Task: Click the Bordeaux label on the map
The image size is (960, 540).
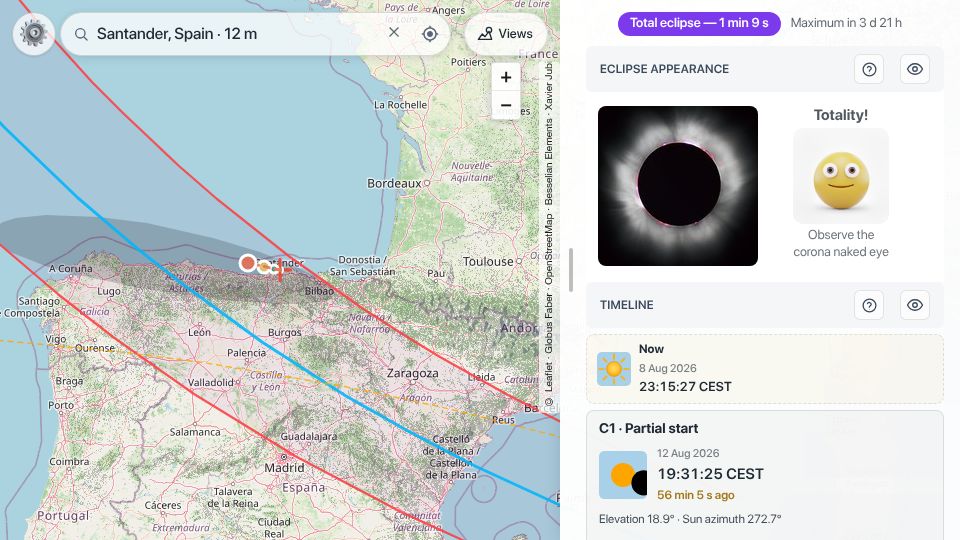Action: click(394, 183)
